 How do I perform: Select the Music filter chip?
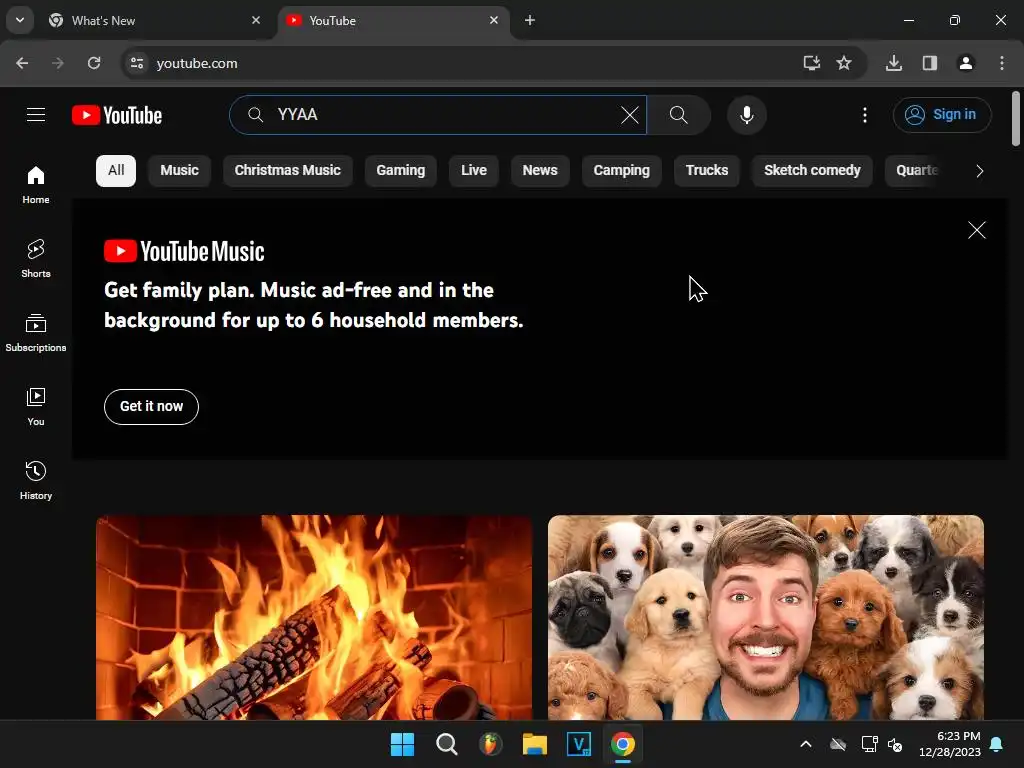tap(180, 170)
